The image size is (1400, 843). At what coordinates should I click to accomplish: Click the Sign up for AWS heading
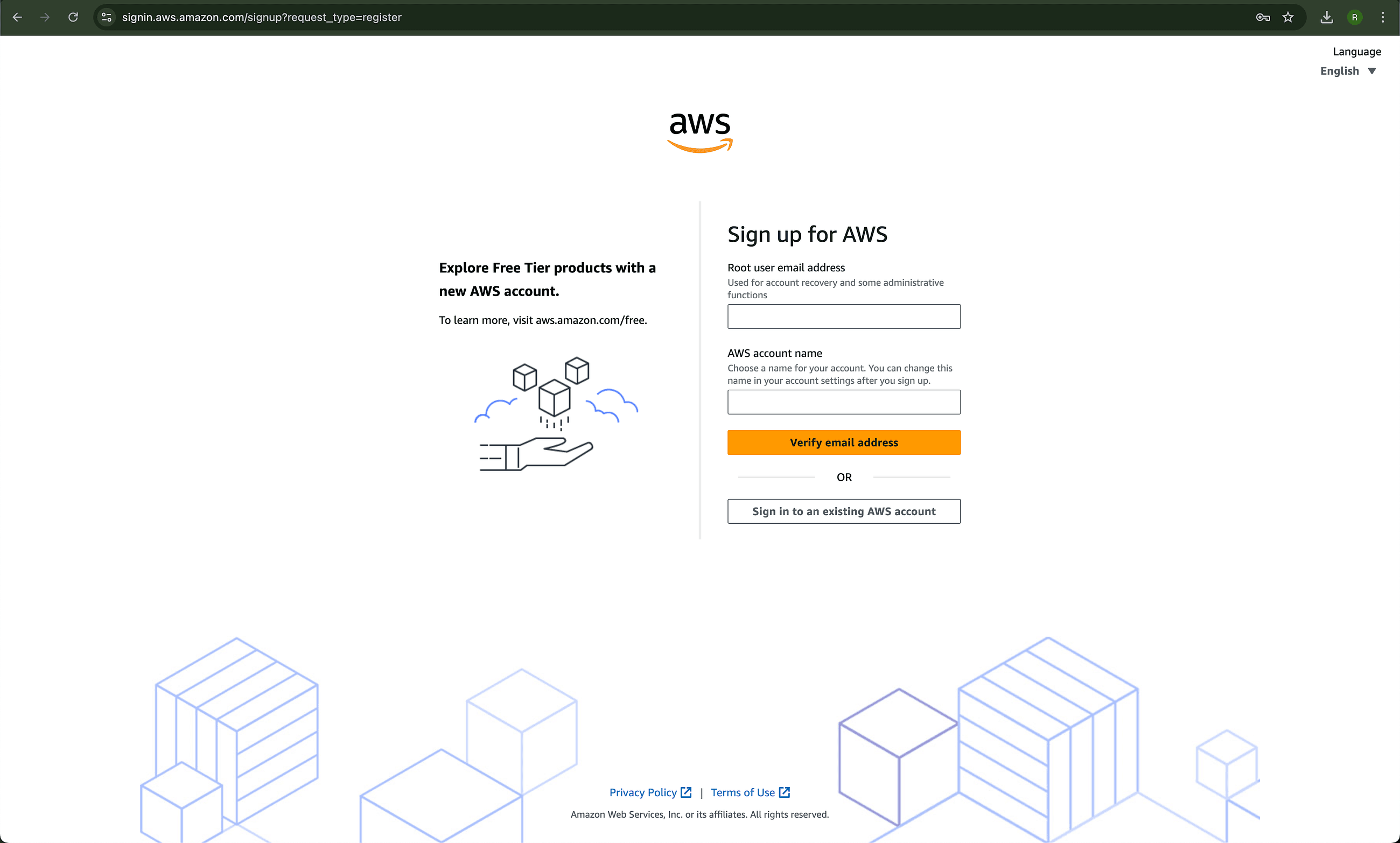[x=807, y=235]
